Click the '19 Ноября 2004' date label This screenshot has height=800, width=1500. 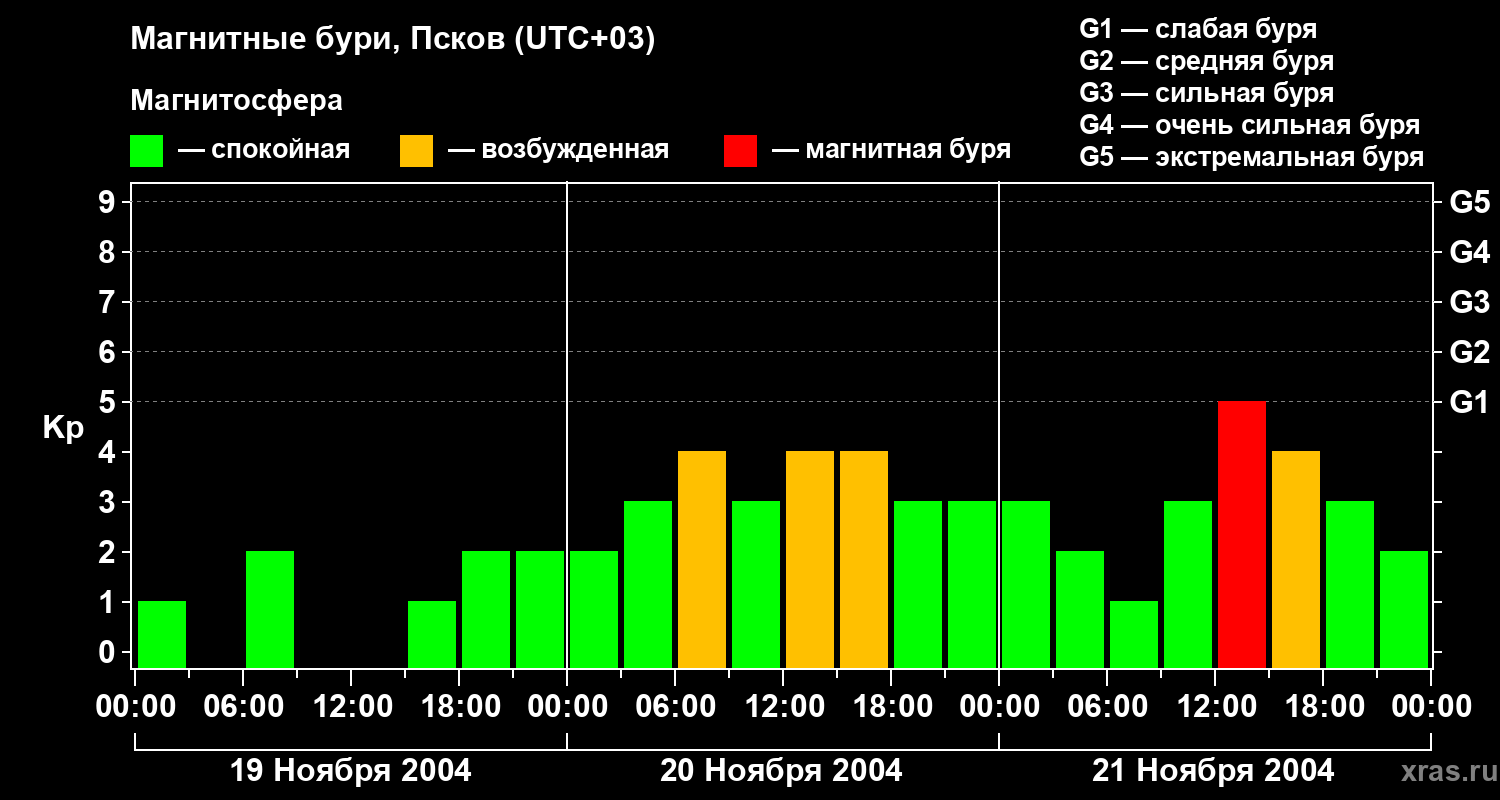pyautogui.click(x=350, y=771)
